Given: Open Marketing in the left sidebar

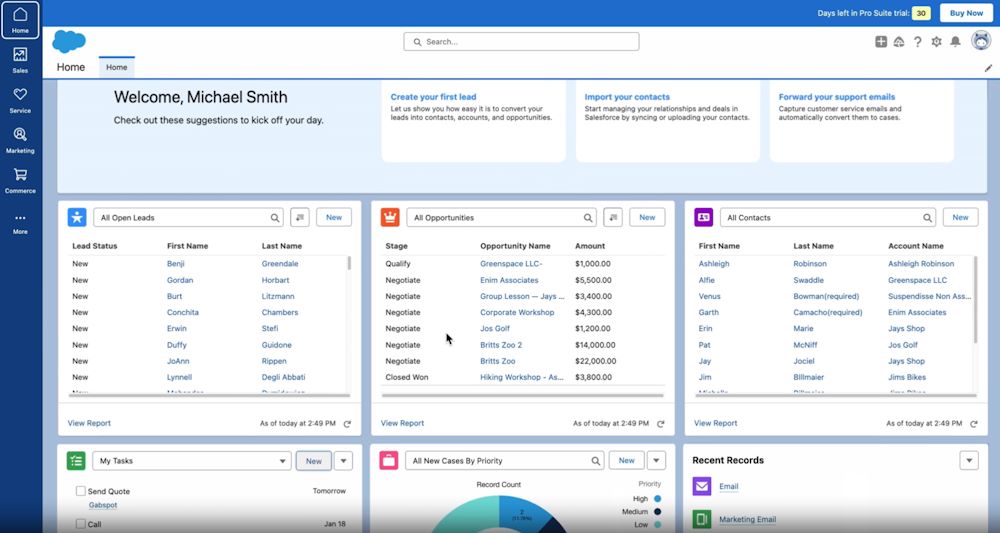Looking at the screenshot, I should click(20, 140).
